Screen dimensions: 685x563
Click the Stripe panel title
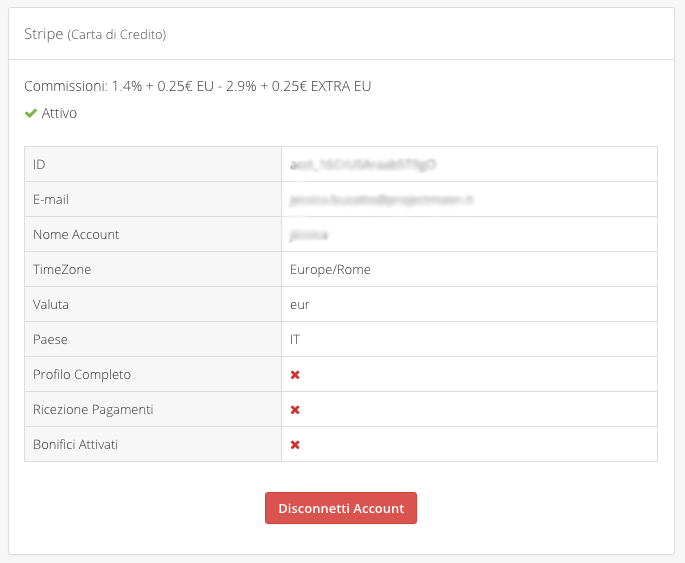[95, 34]
